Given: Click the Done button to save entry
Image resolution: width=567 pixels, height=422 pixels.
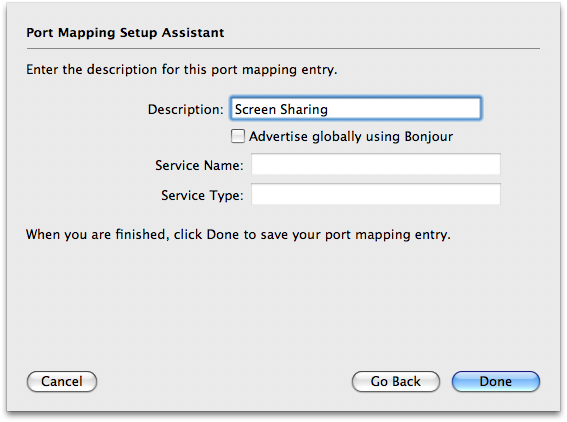Looking at the screenshot, I should [x=495, y=381].
